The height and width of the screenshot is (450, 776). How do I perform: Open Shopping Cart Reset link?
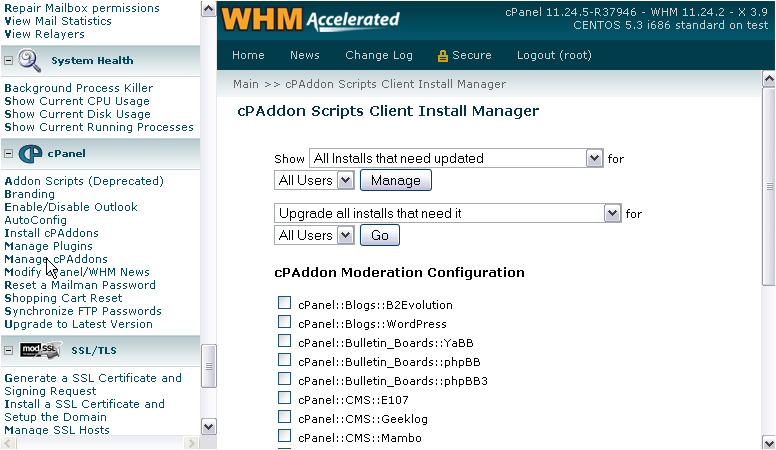pos(63,298)
